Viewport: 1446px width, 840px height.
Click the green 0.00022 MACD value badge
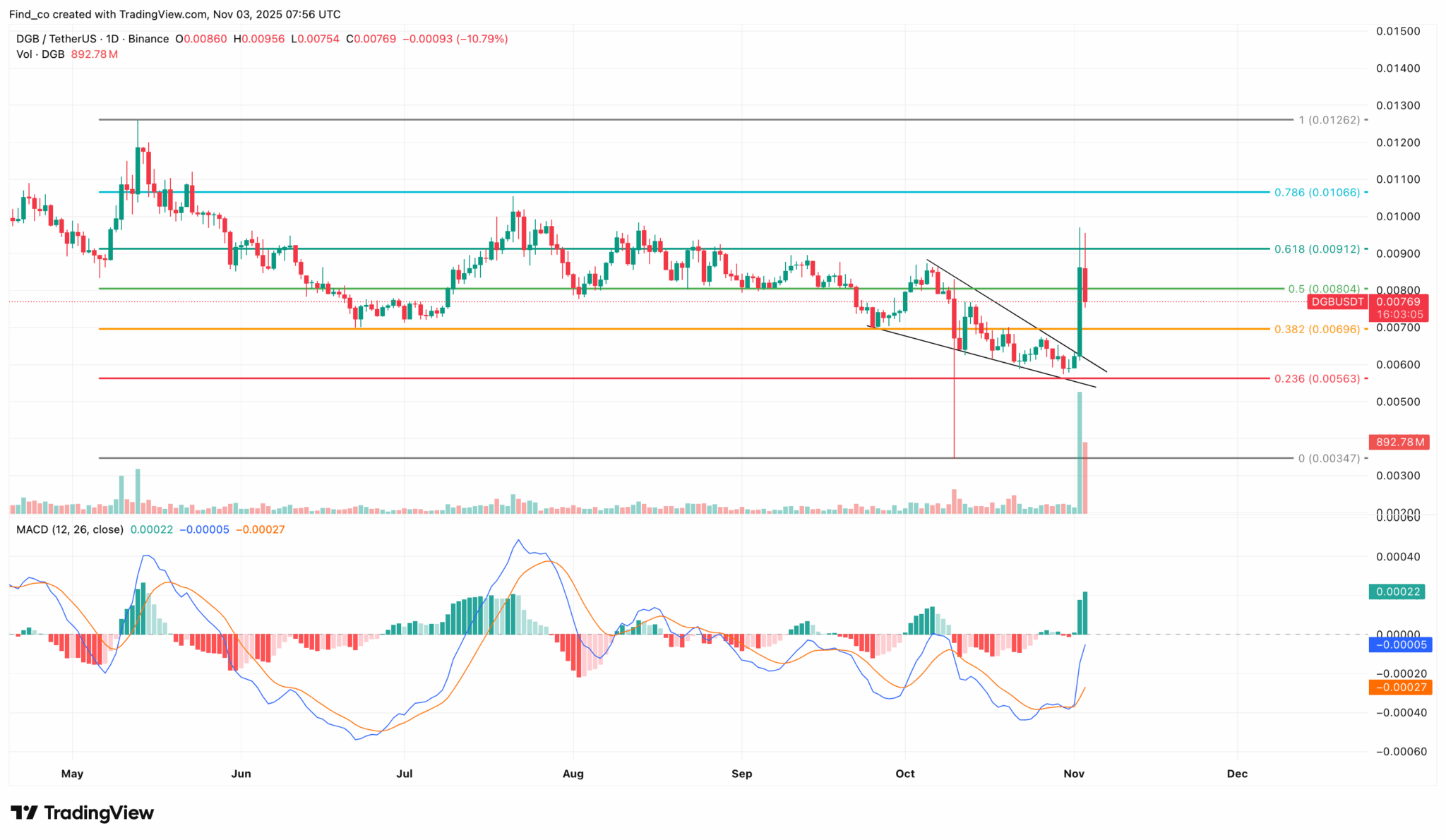click(1396, 592)
